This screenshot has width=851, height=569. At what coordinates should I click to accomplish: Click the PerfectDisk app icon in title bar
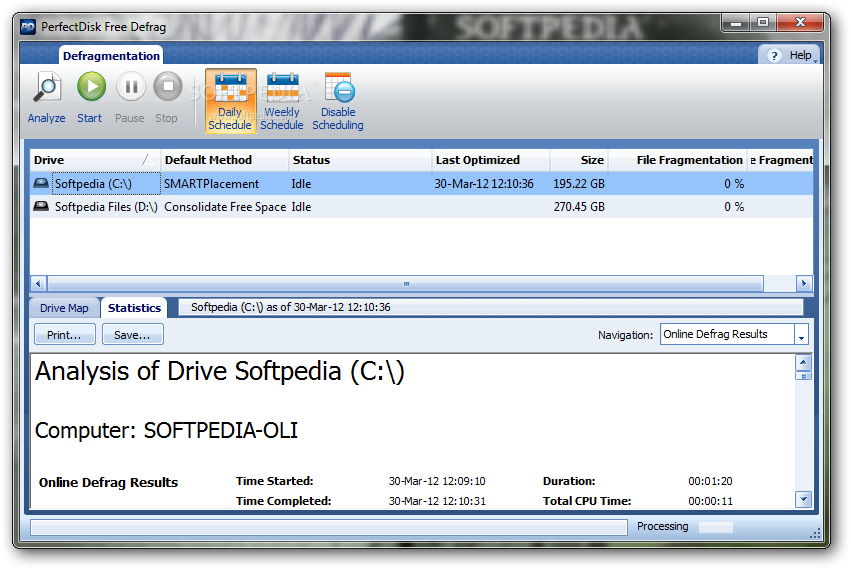[x=28, y=27]
